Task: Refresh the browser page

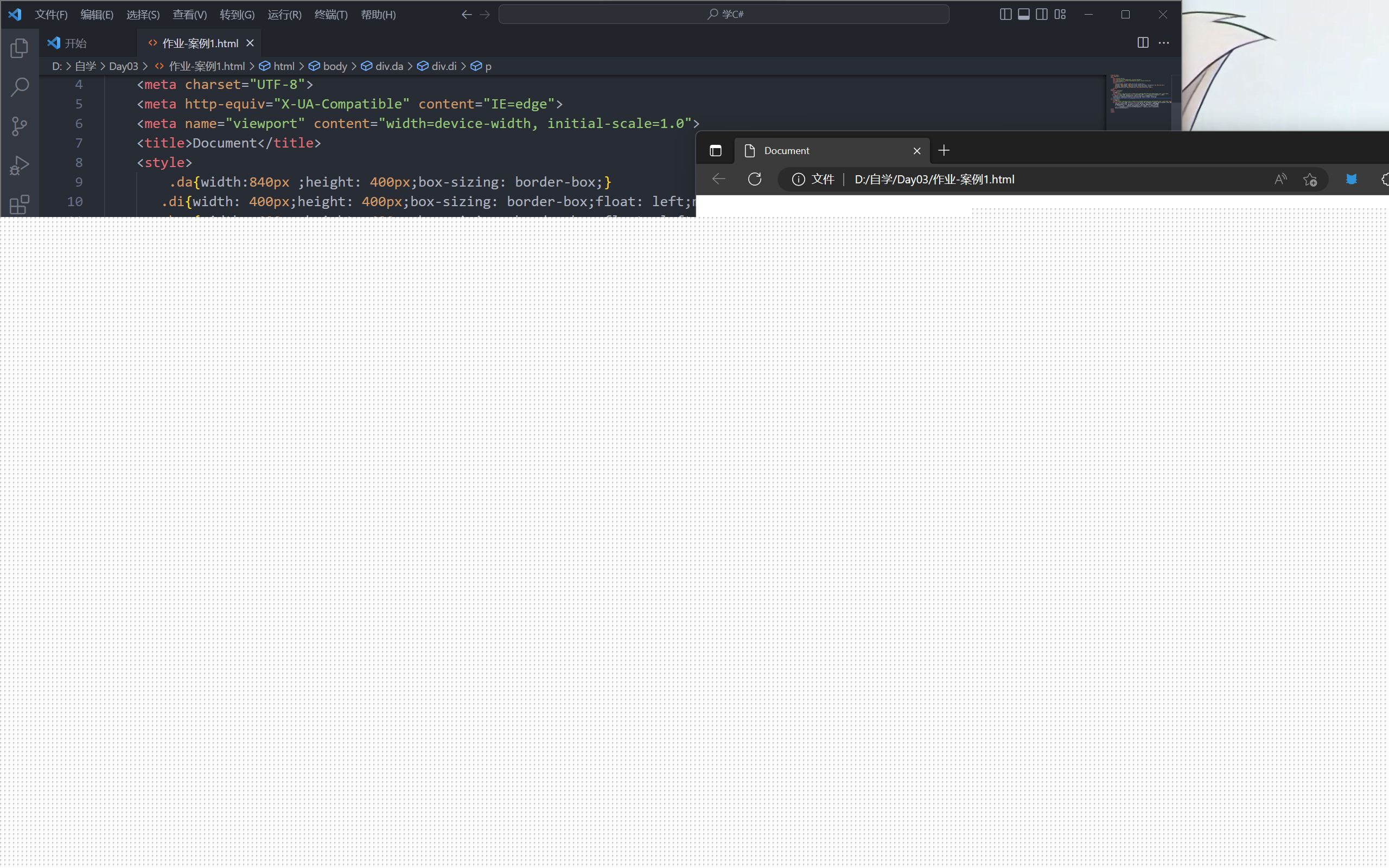Action: pos(755,179)
